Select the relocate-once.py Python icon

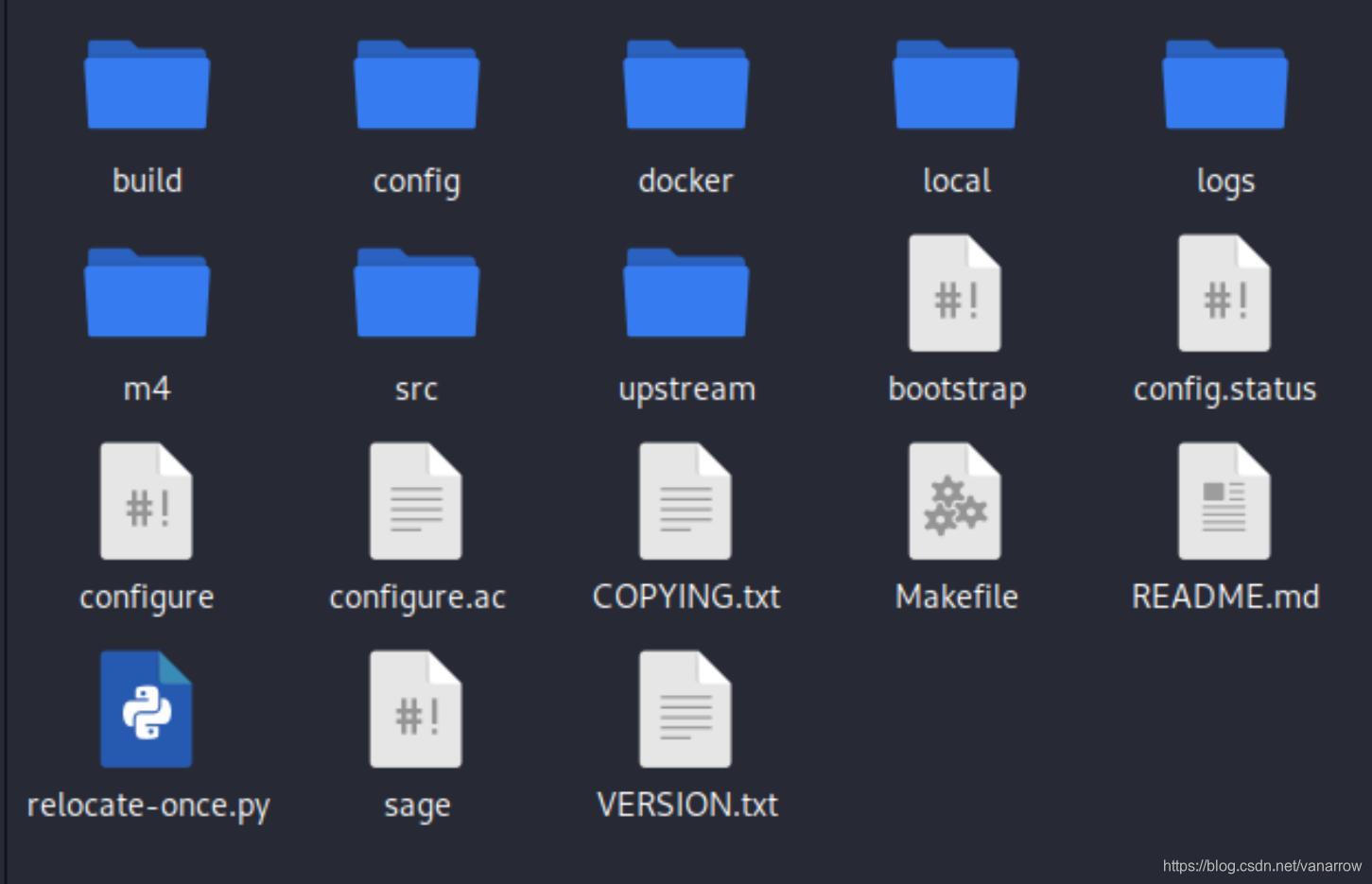tap(147, 709)
